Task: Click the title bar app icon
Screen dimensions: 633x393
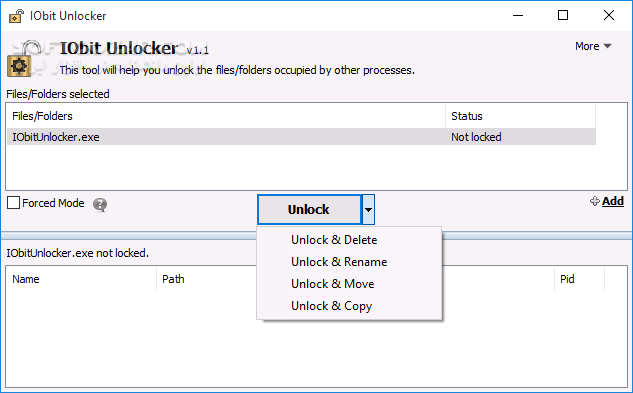Action: coord(17,16)
